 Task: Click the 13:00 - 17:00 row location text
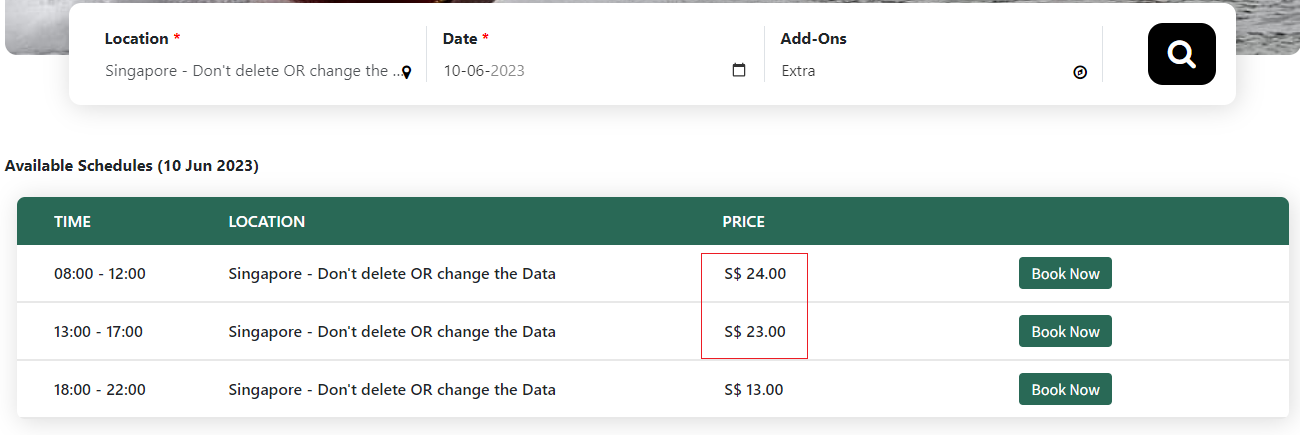coord(392,332)
